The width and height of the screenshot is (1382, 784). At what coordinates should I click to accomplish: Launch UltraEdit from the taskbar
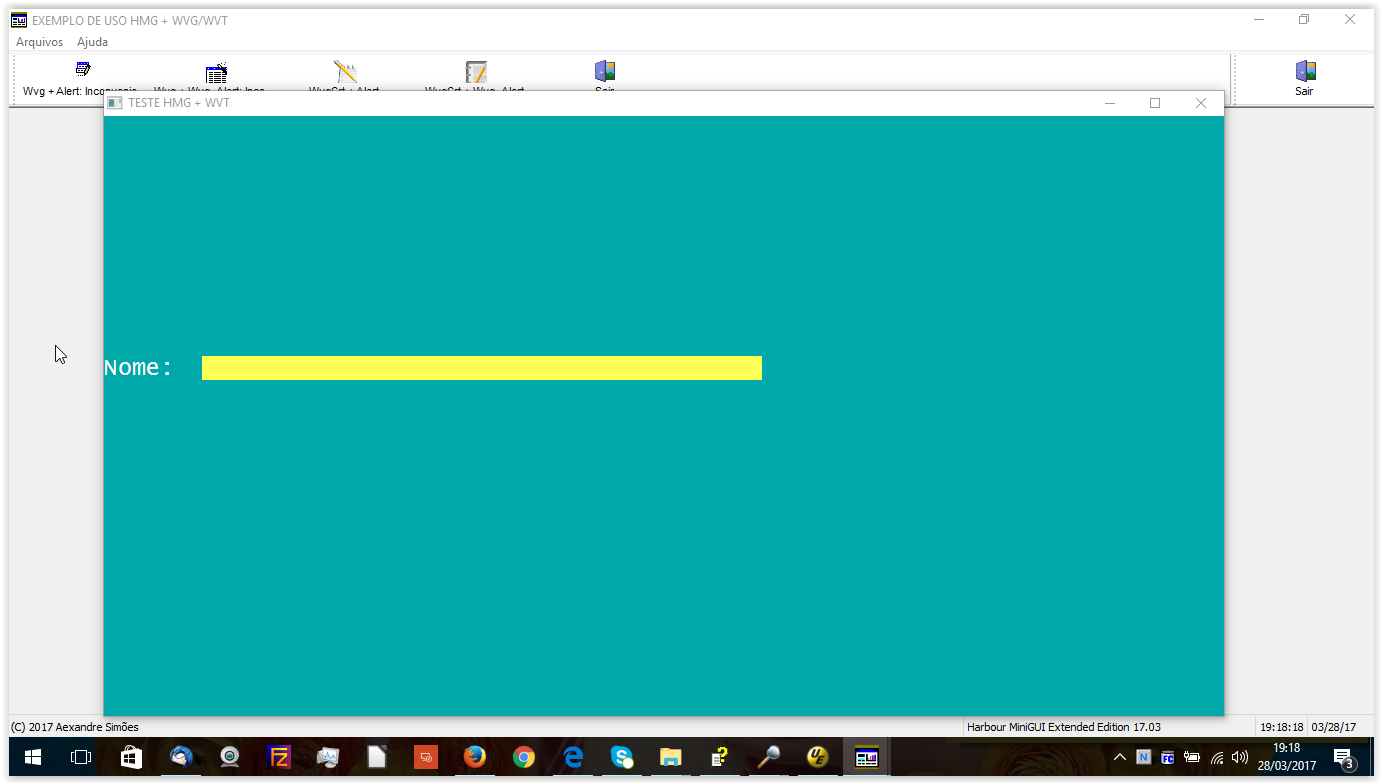(x=818, y=758)
